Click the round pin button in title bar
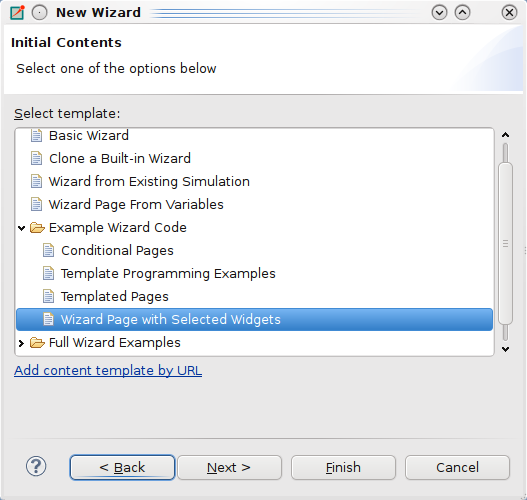Viewport: 527px width, 500px height. [x=39, y=13]
